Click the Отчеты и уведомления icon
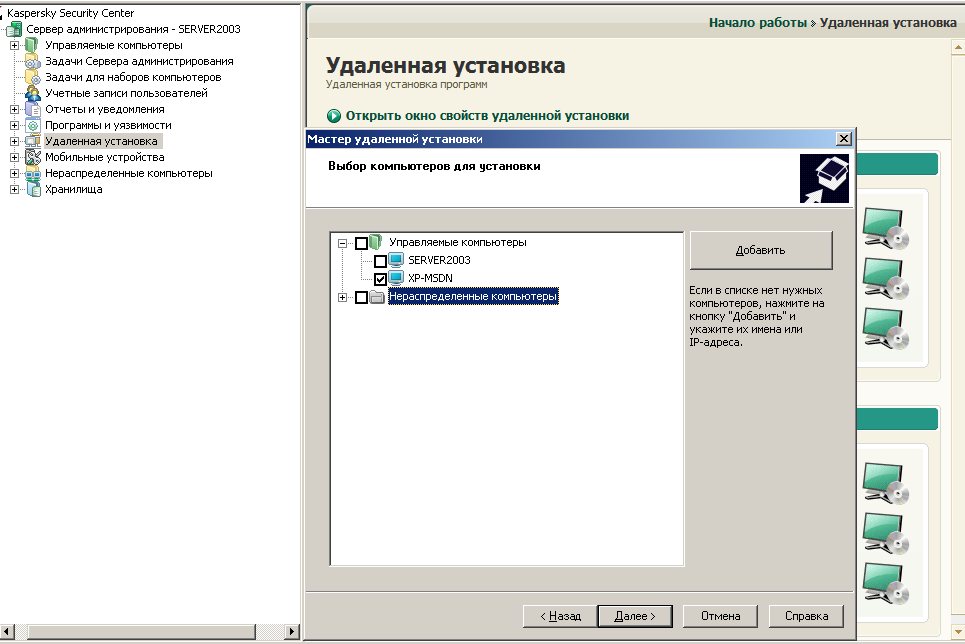 33,109
